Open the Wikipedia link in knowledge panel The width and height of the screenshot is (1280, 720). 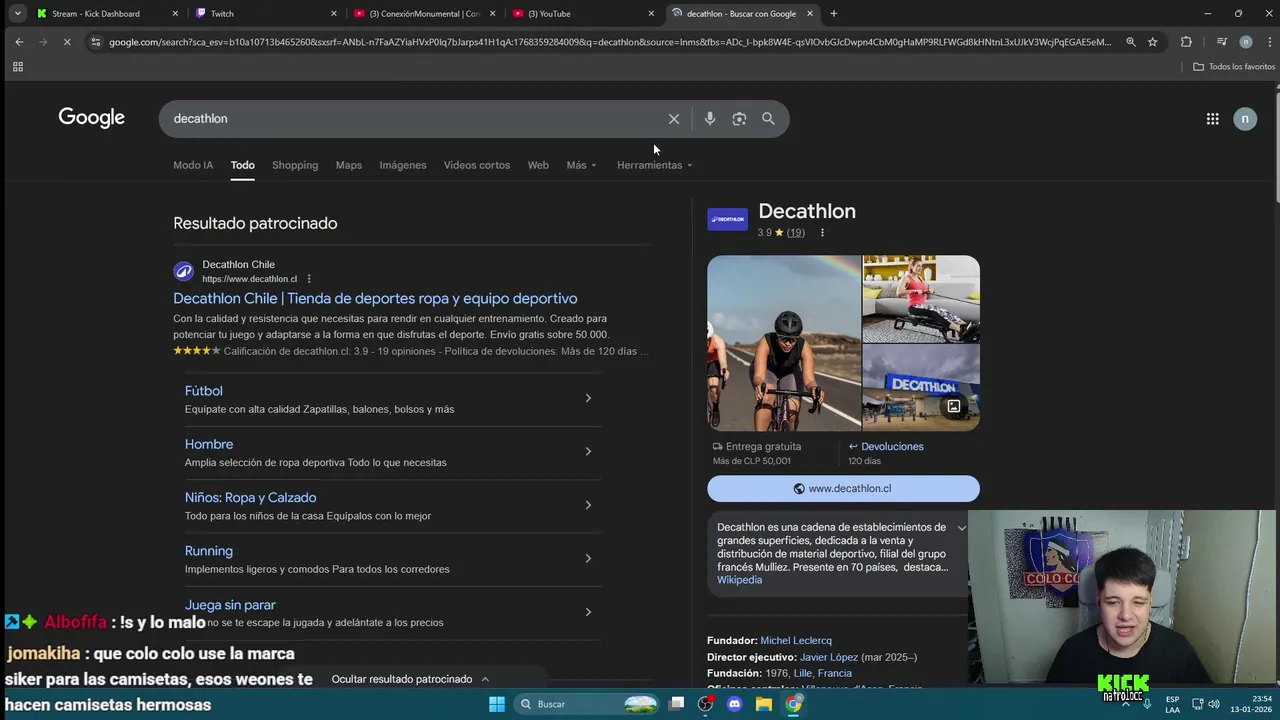click(739, 580)
